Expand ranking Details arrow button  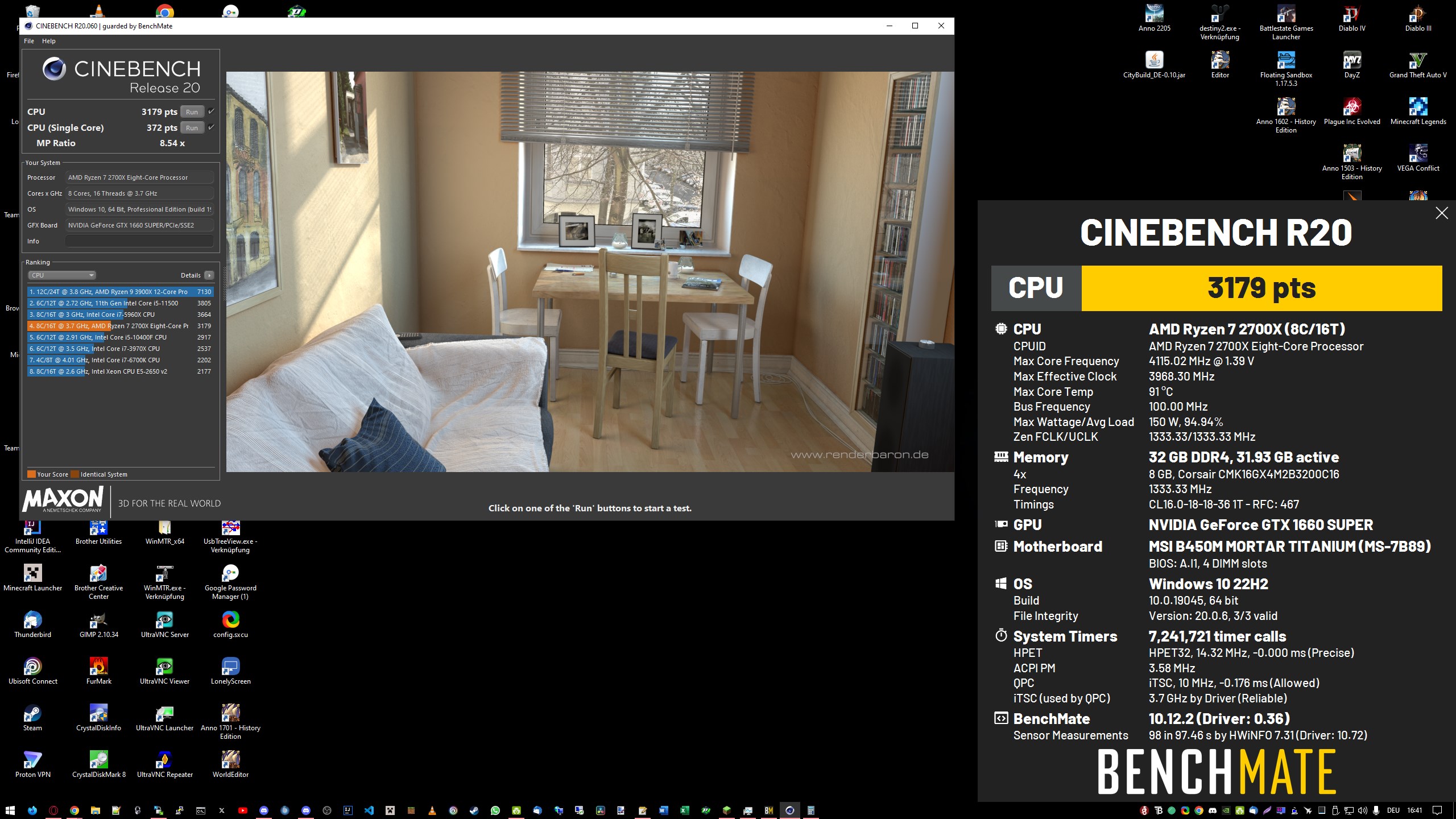pos(209,275)
